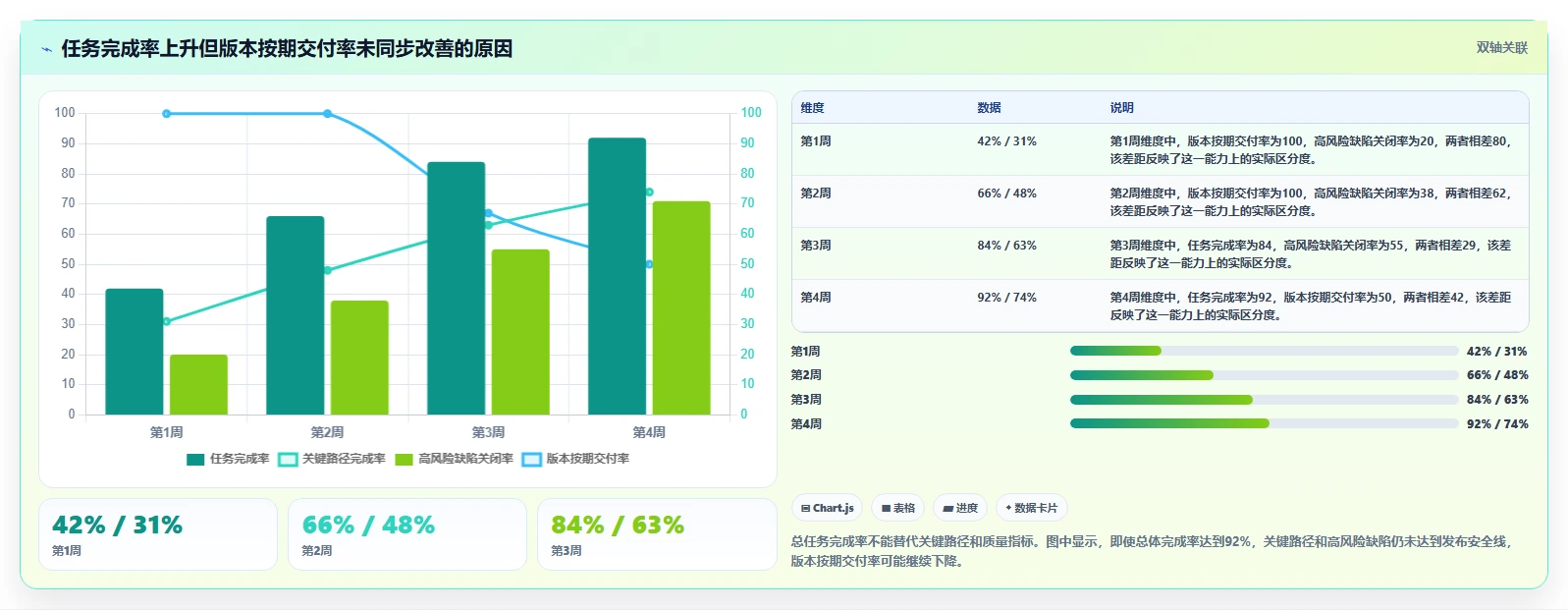Click the dark teal 任务完成率 bar for 第2周

(x=296, y=315)
